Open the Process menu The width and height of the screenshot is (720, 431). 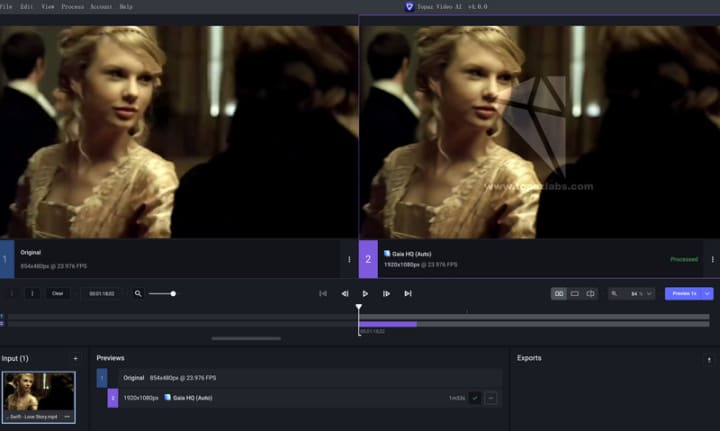tap(73, 6)
